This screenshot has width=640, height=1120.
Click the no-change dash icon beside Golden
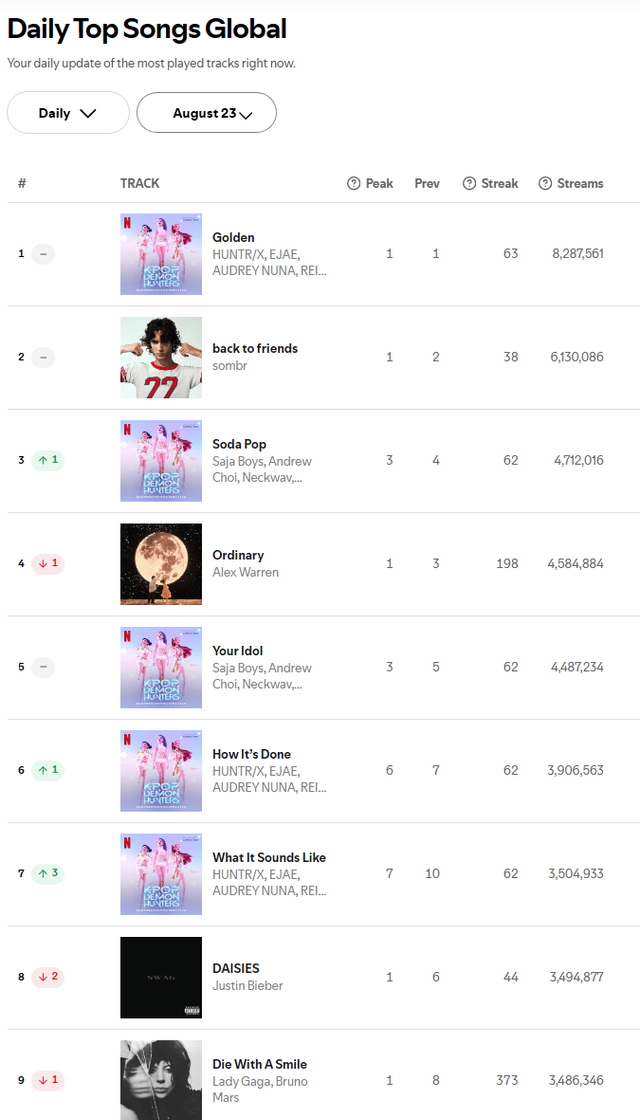click(x=44, y=253)
